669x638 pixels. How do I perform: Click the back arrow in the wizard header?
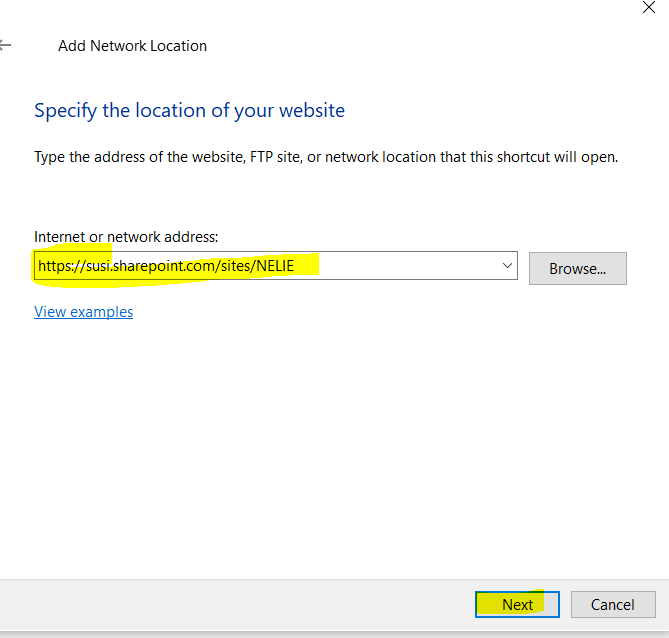(5, 46)
